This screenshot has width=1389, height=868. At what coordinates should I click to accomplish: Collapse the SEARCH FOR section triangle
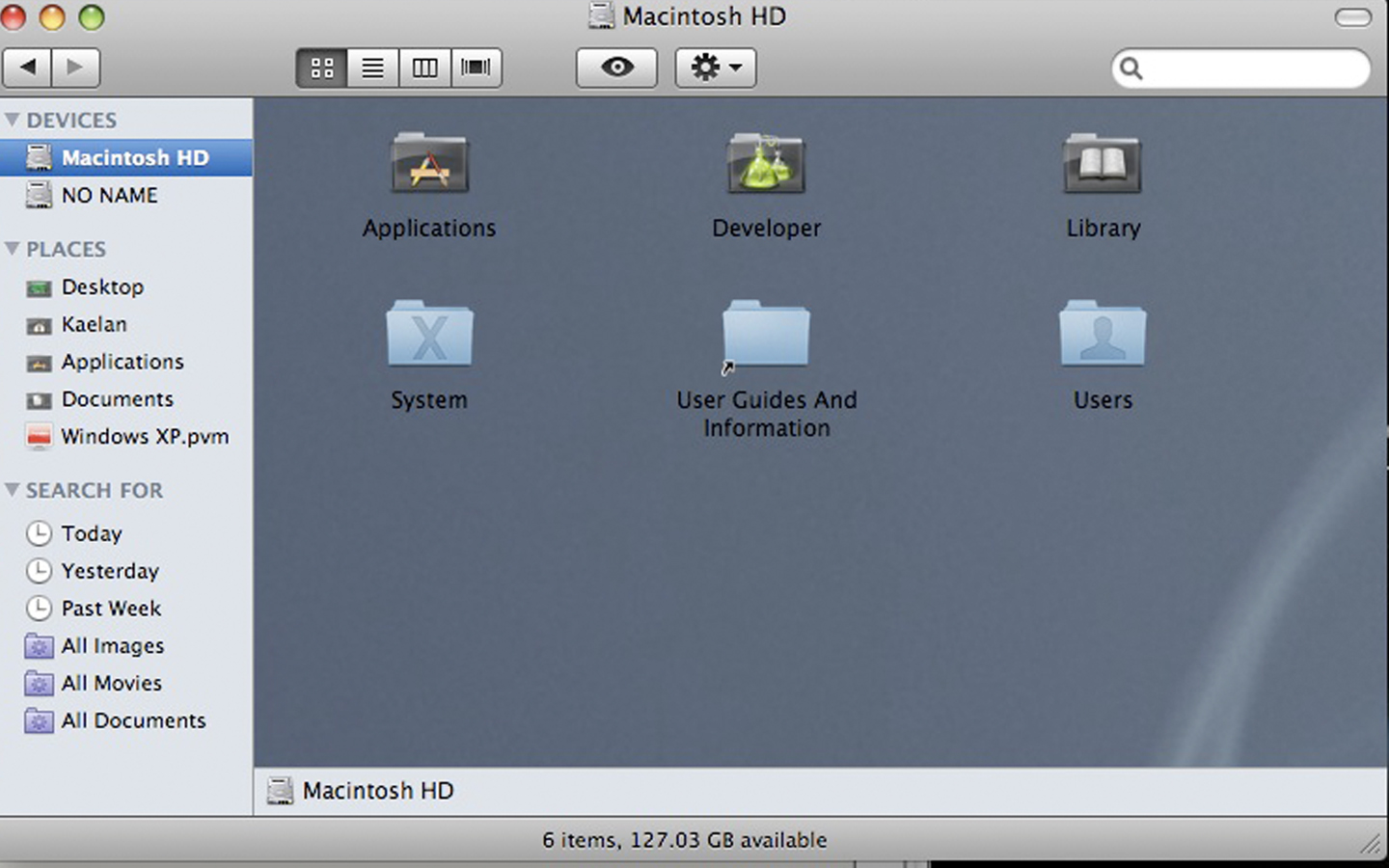(13, 490)
